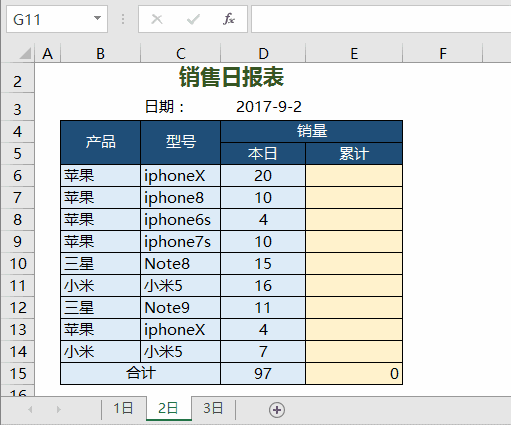
Task: Expand the Name Box dropdown arrow
Action: pyautogui.click(x=97, y=18)
